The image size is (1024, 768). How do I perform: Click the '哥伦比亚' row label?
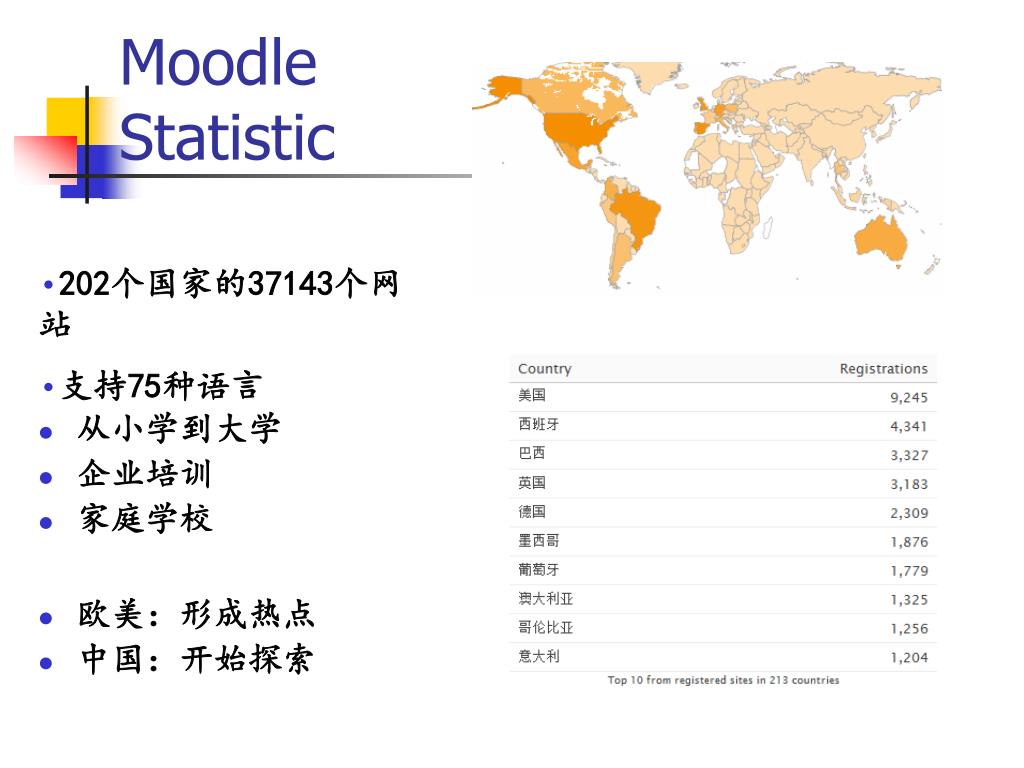coord(545,628)
